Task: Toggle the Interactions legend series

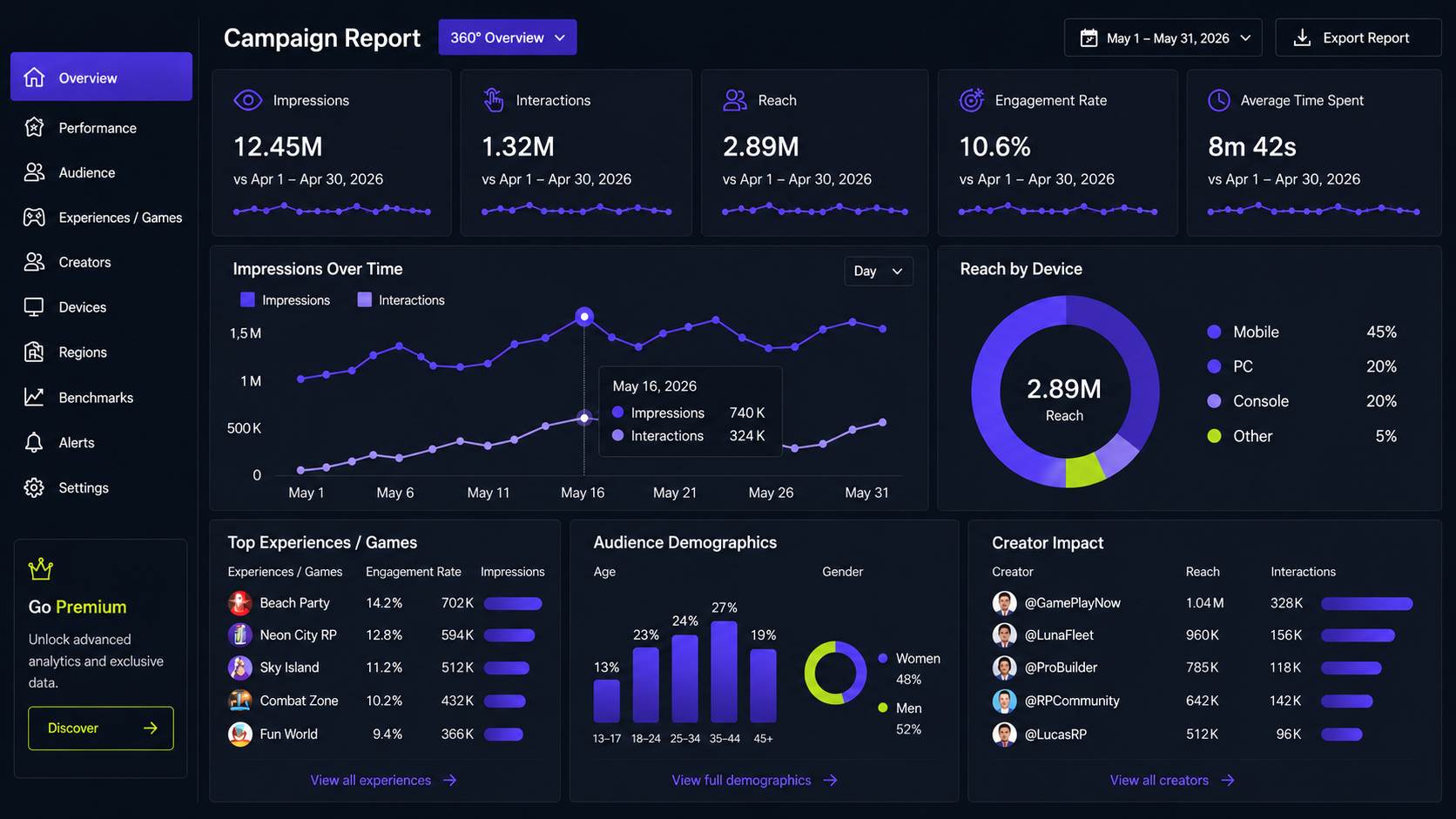Action: pyautogui.click(x=401, y=300)
